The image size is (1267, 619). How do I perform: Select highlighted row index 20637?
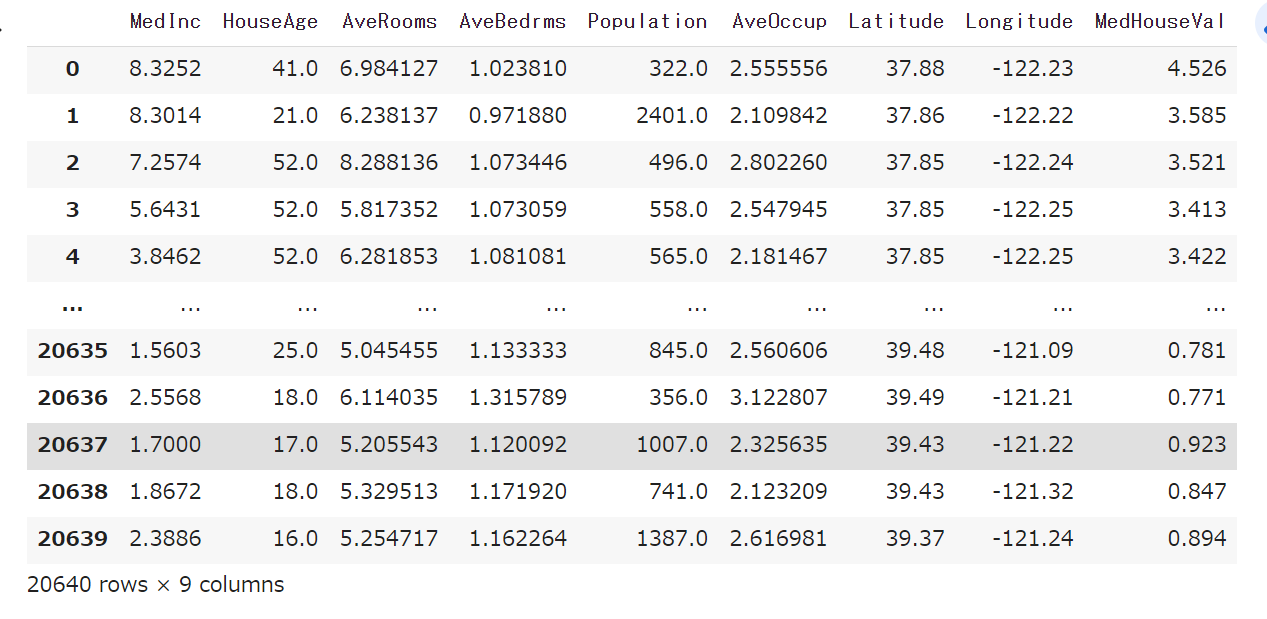click(x=73, y=445)
